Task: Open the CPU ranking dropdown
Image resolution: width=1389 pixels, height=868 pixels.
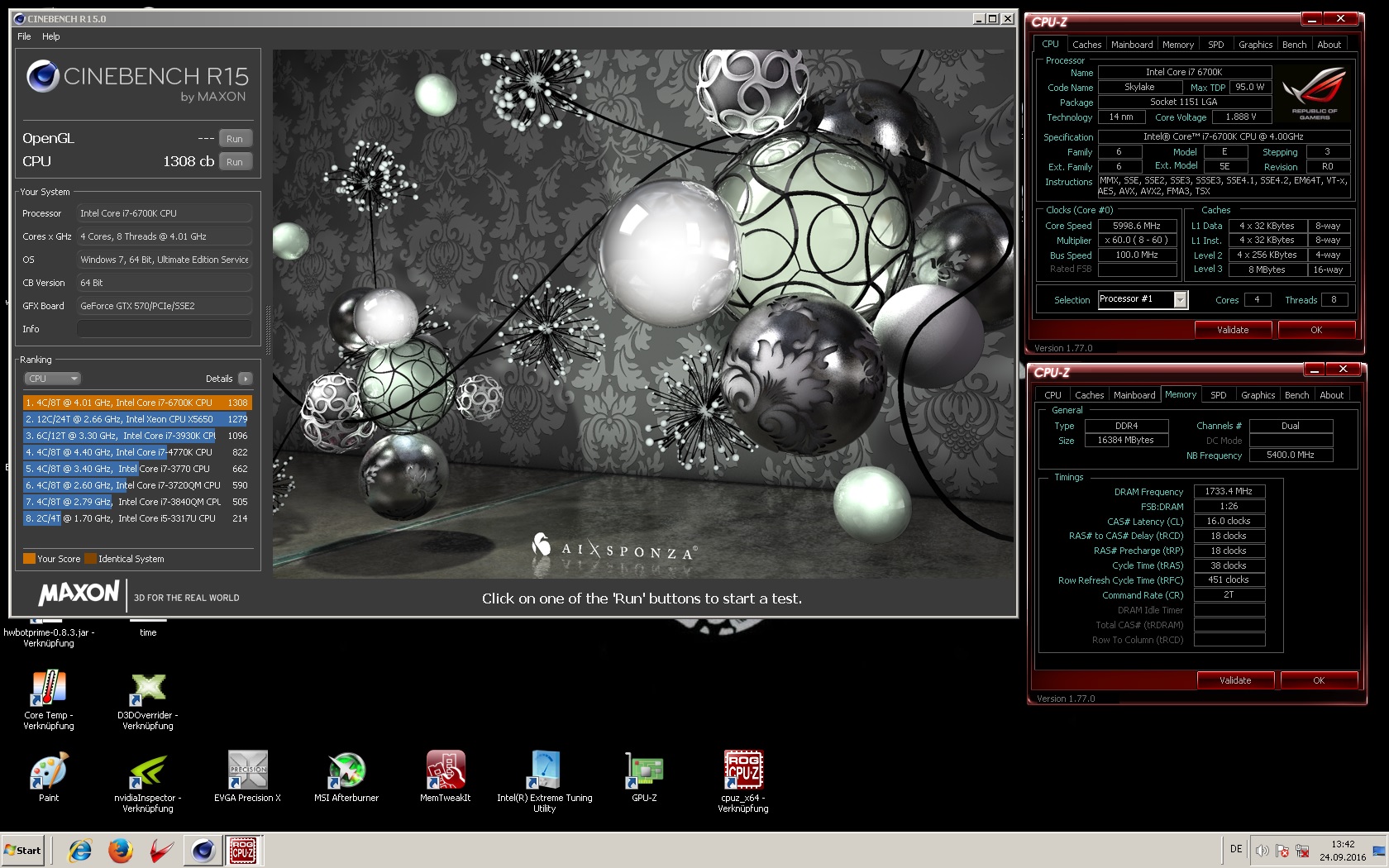Action: coord(52,379)
